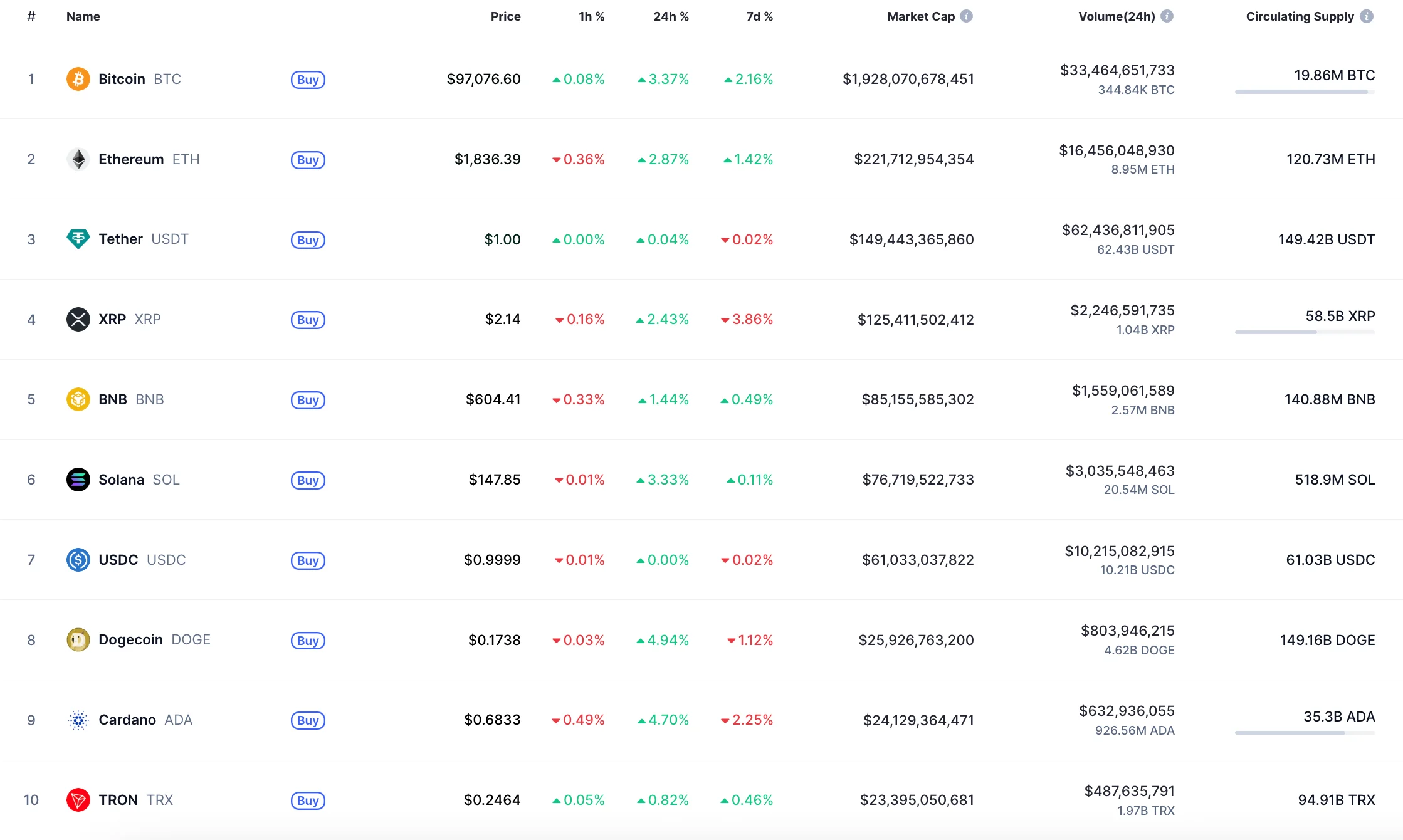The width and height of the screenshot is (1403, 840).
Task: Click the Solana logo icon
Action: point(78,480)
